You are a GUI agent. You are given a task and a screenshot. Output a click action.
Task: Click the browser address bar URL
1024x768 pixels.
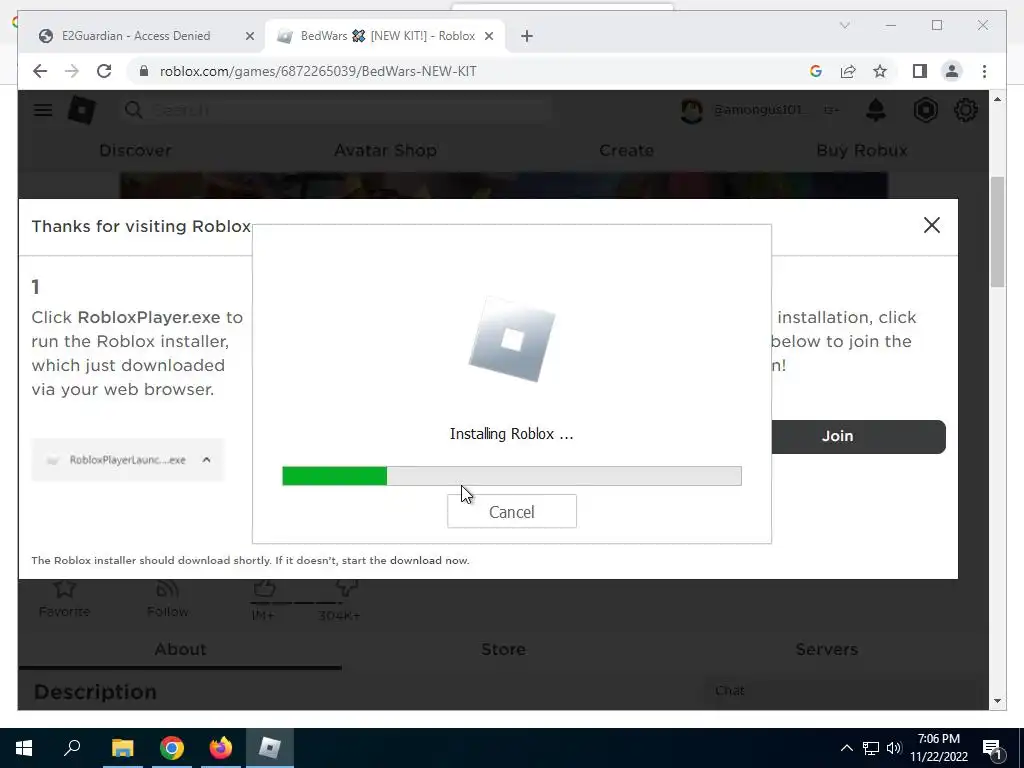[x=318, y=71]
